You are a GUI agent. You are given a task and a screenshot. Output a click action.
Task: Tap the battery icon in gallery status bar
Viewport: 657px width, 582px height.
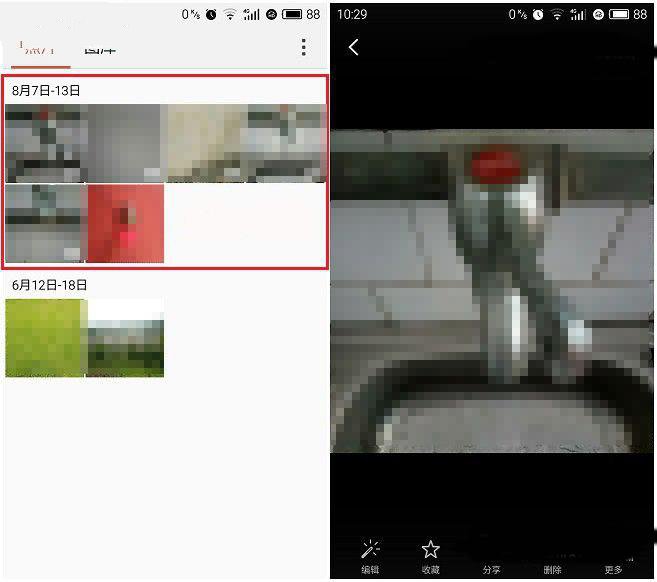(x=292, y=14)
